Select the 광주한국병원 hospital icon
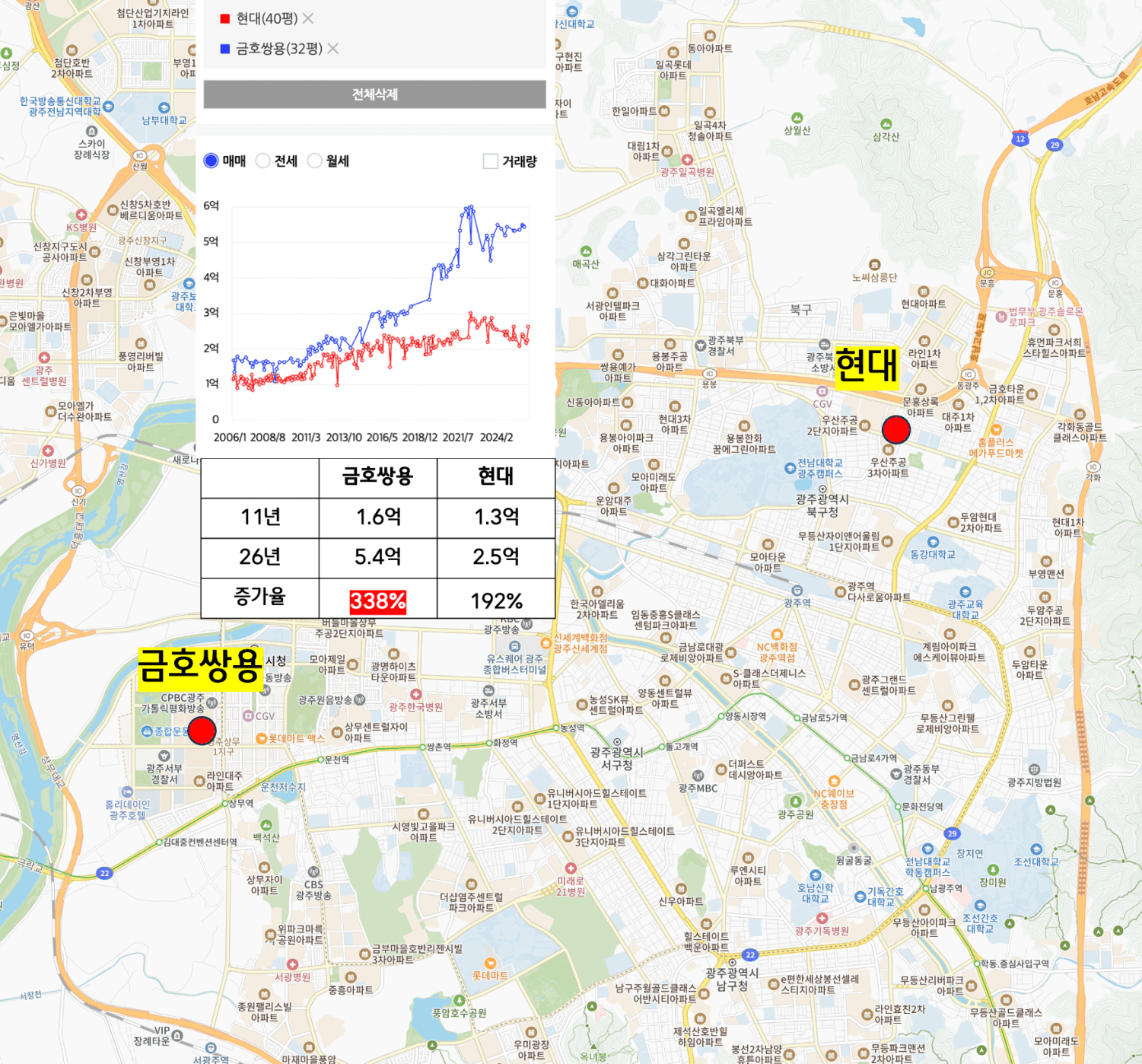1142x1064 pixels. [x=415, y=694]
